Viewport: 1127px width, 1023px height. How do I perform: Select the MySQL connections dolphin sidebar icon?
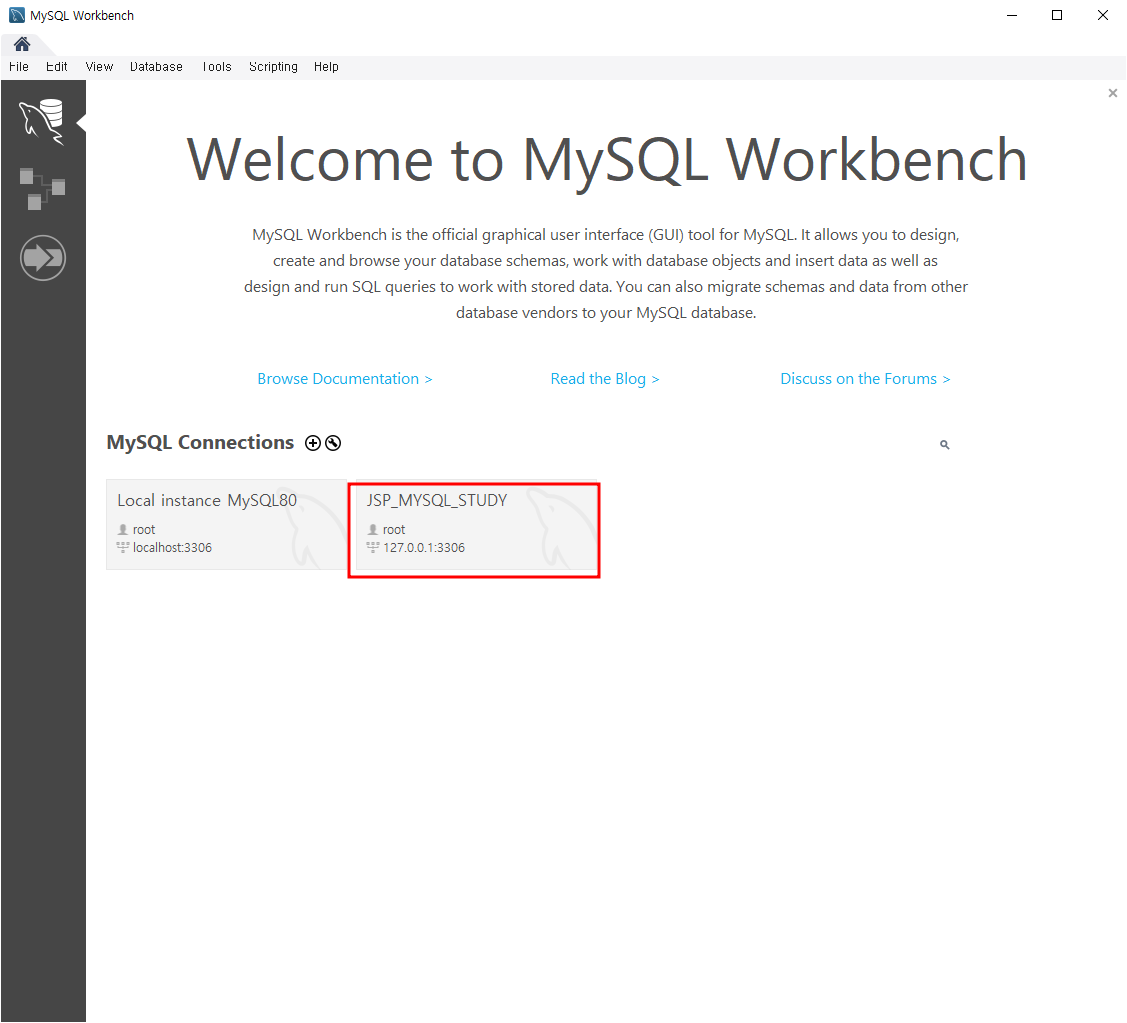42,122
